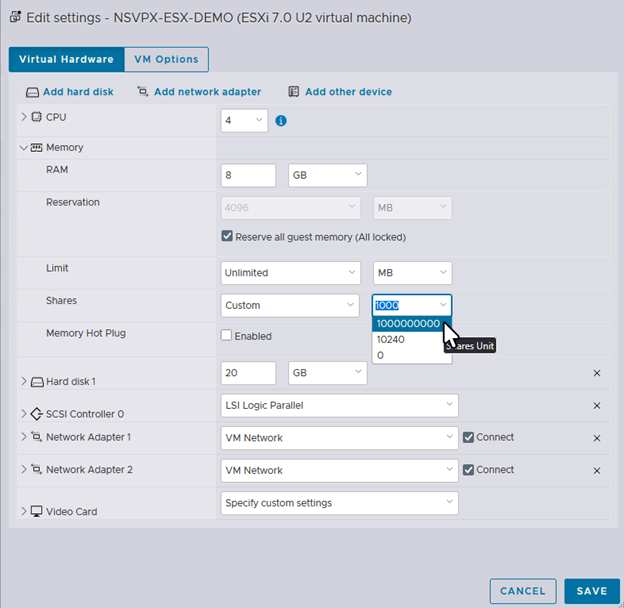Open the Shares Custom dropdown

290,305
